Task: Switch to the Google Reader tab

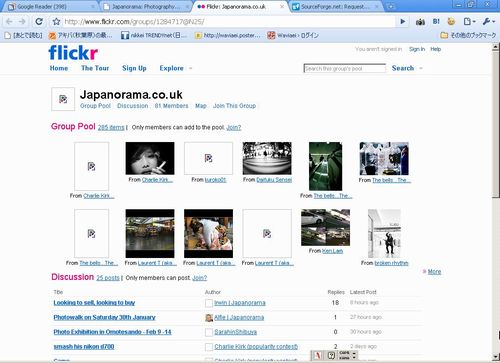Action: (x=50, y=7)
